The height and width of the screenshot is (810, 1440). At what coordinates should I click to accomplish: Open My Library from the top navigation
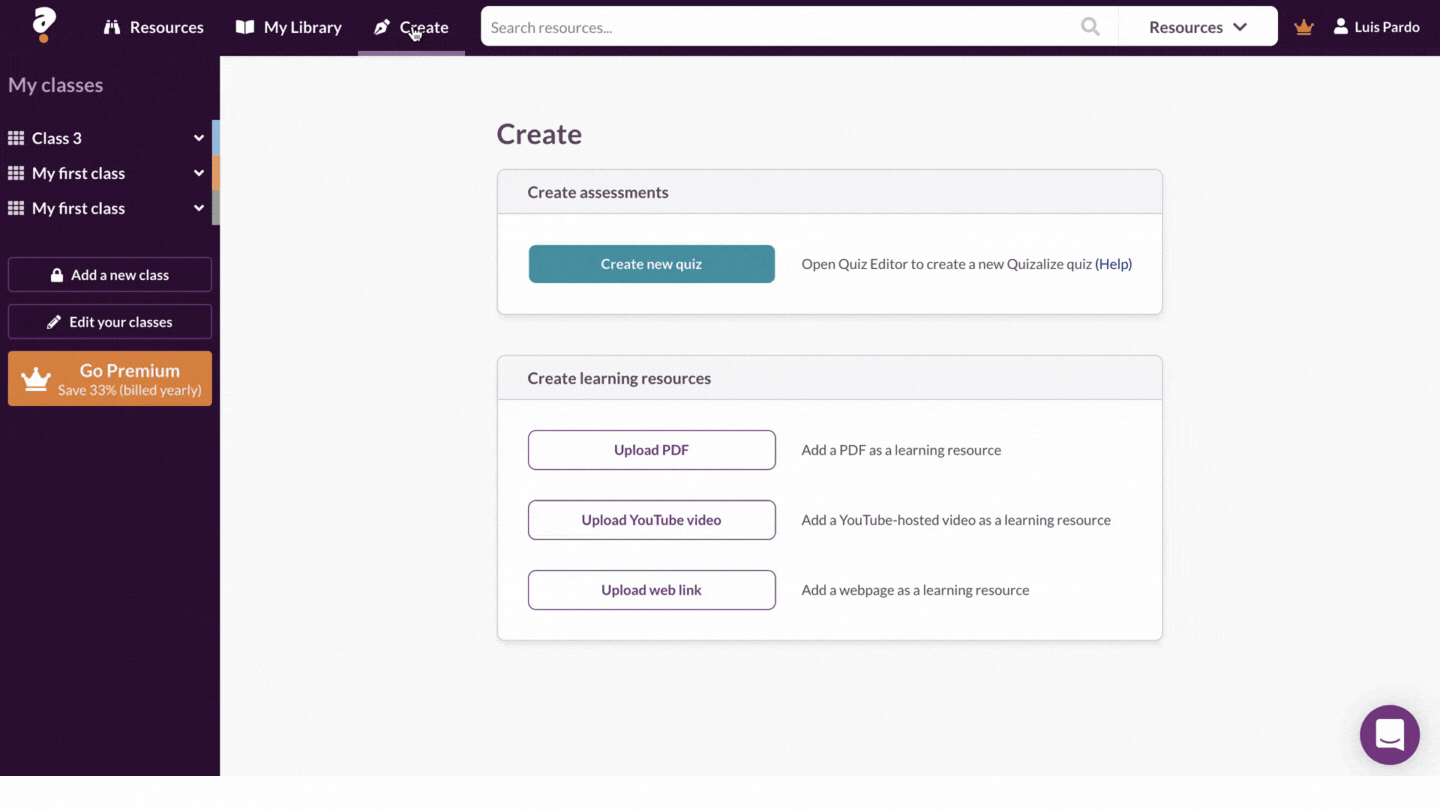pyautogui.click(x=289, y=27)
